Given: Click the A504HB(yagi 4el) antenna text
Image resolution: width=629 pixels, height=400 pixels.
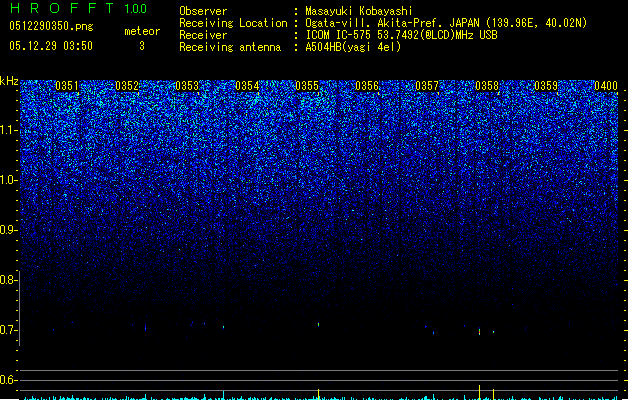Looking at the screenshot, I should click(353, 47).
